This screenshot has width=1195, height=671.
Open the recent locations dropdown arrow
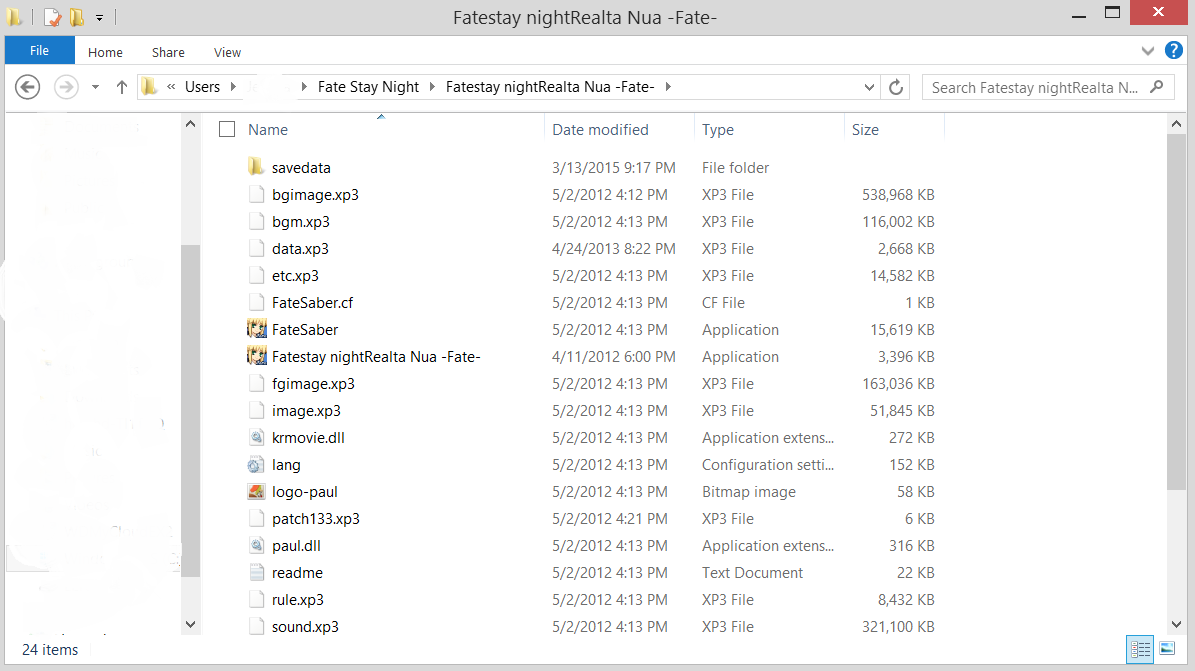(95, 87)
